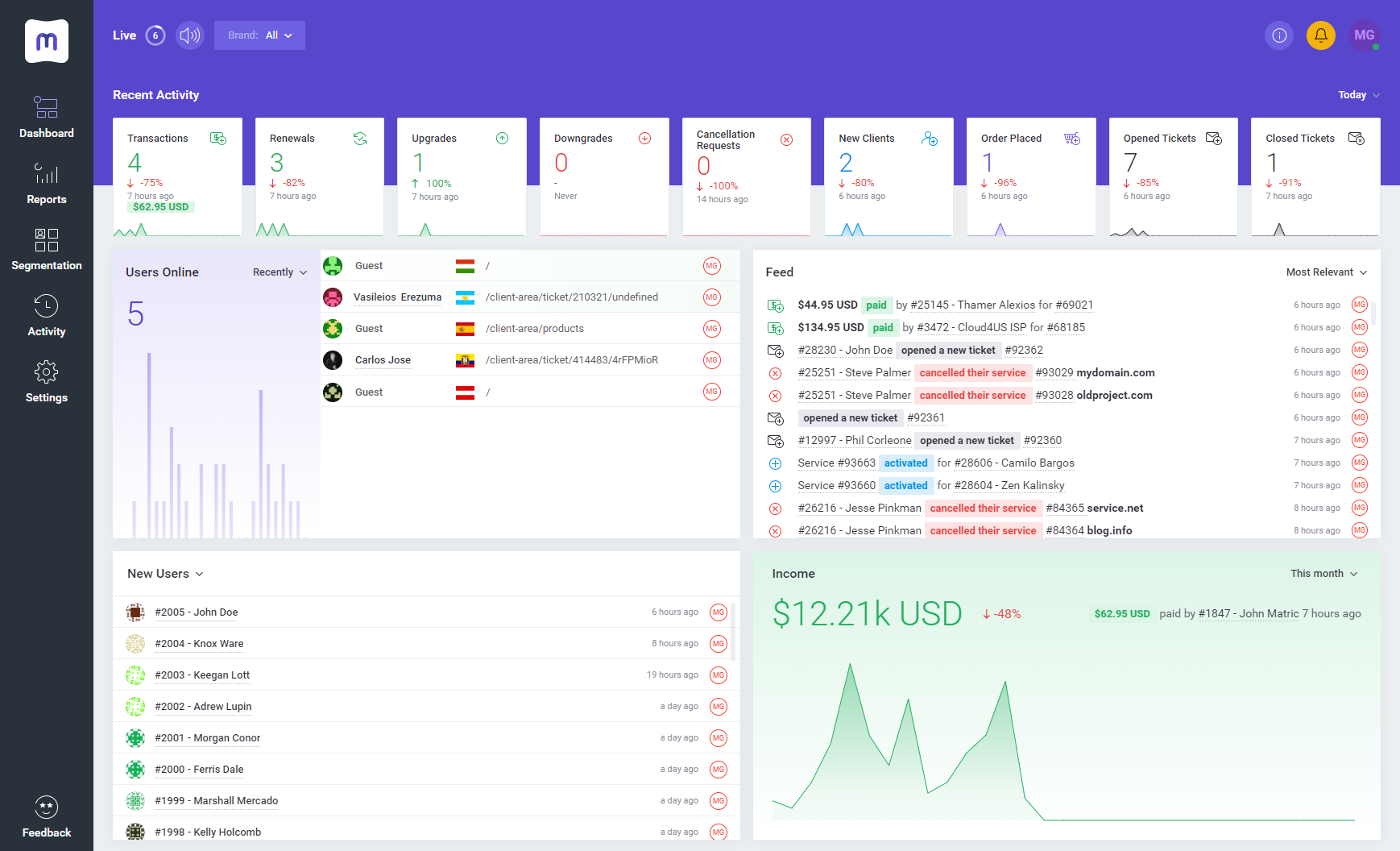Change the Income This month dropdown
The width and height of the screenshot is (1400, 851).
[1323, 574]
